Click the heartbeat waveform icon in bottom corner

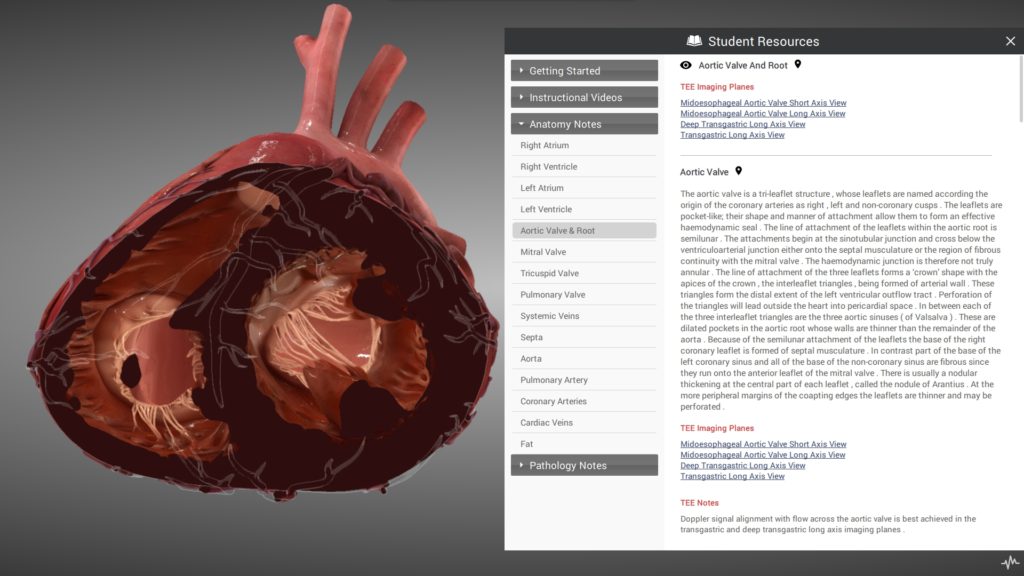pyautogui.click(x=1009, y=562)
